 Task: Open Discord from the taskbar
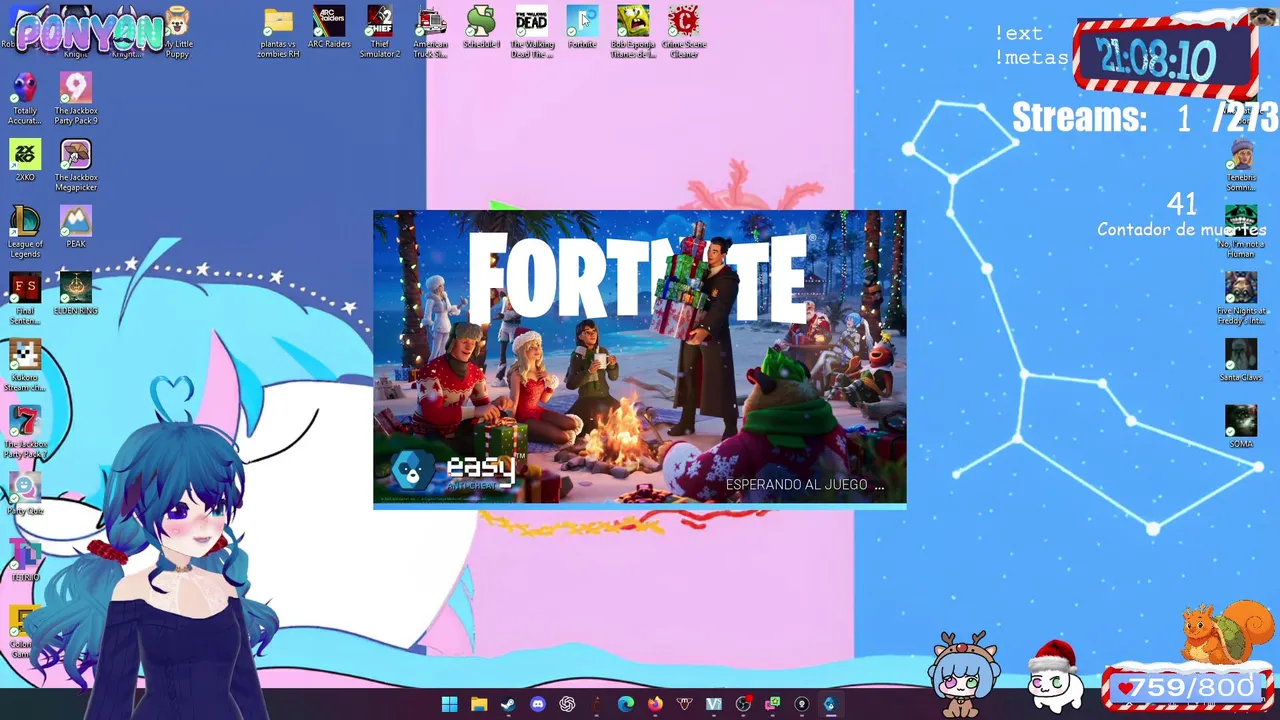pyautogui.click(x=538, y=704)
